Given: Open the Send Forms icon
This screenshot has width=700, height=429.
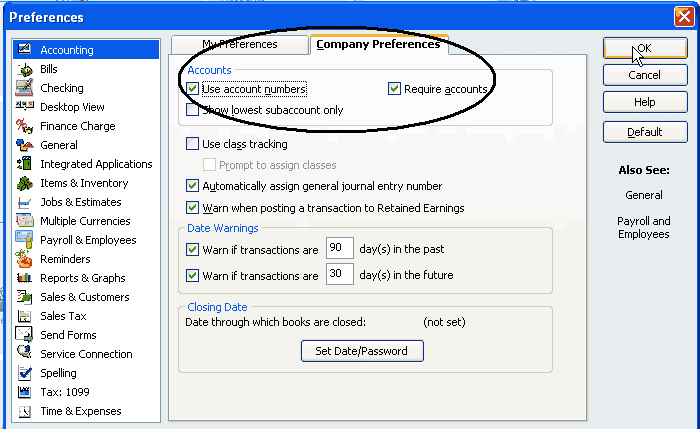Looking at the screenshot, I should 25,335.
